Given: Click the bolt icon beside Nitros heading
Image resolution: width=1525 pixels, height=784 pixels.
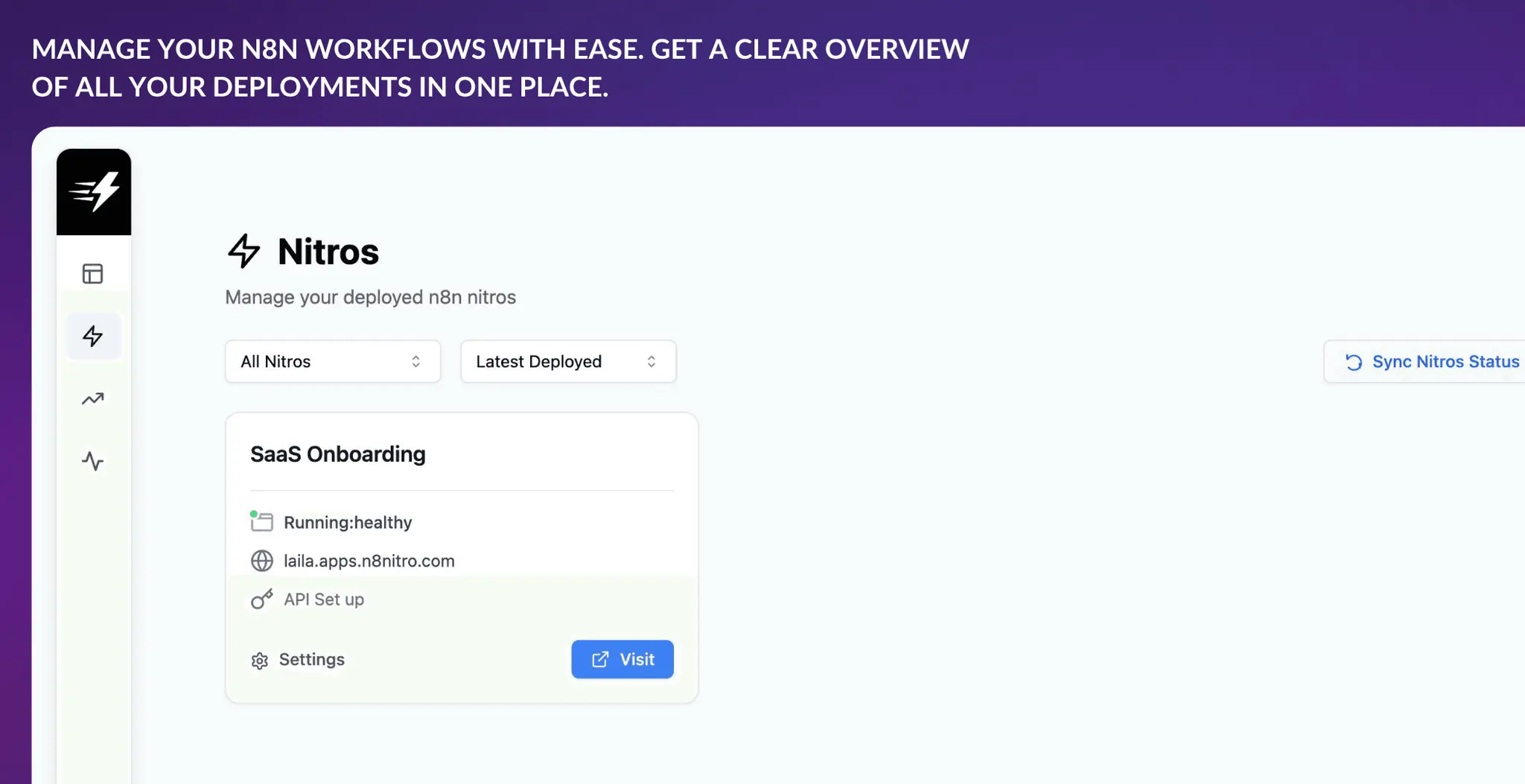Looking at the screenshot, I should click(x=243, y=251).
